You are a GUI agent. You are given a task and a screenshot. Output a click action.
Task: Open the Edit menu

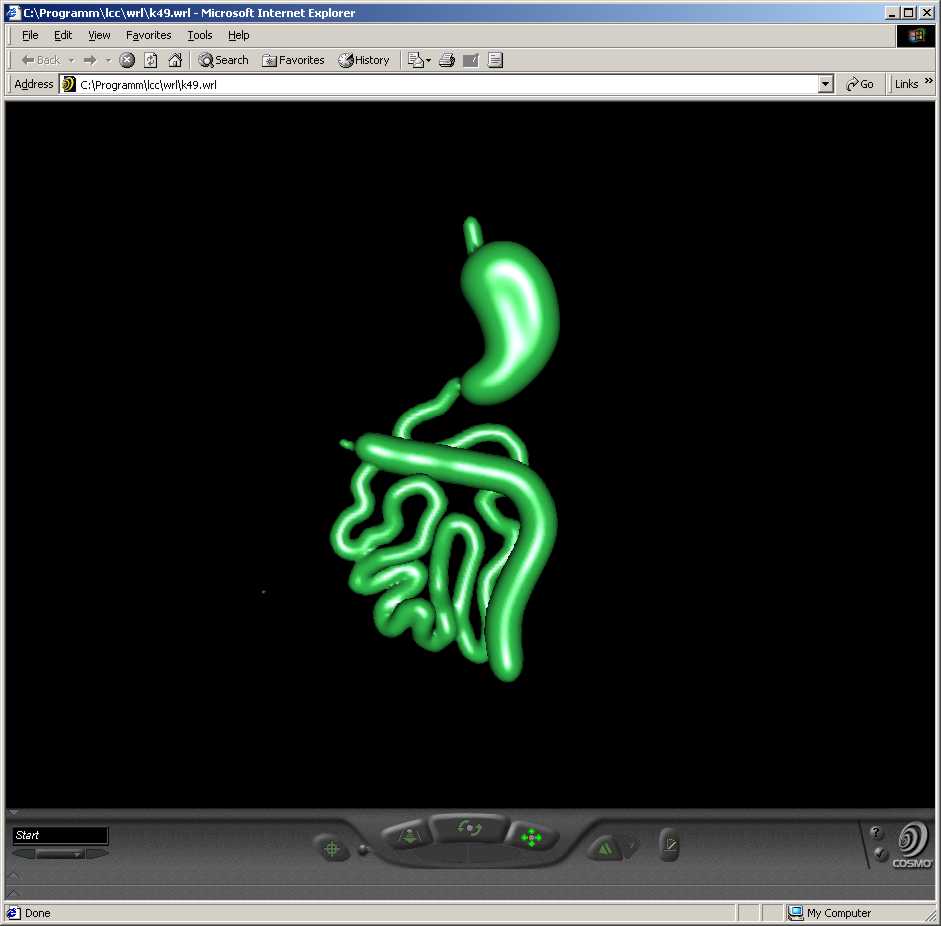[x=63, y=35]
